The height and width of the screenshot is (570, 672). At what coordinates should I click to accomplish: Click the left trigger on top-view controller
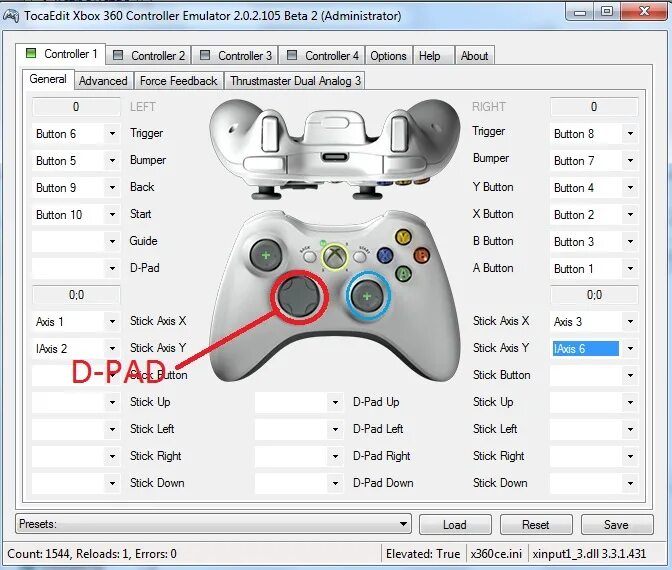pyautogui.click(x=270, y=133)
